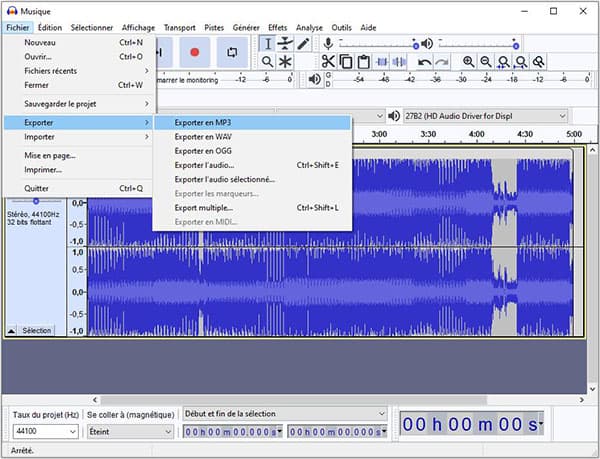This screenshot has height=459, width=600.
Task: Select Nouveau in Fichier menu
Action: (x=78, y=42)
